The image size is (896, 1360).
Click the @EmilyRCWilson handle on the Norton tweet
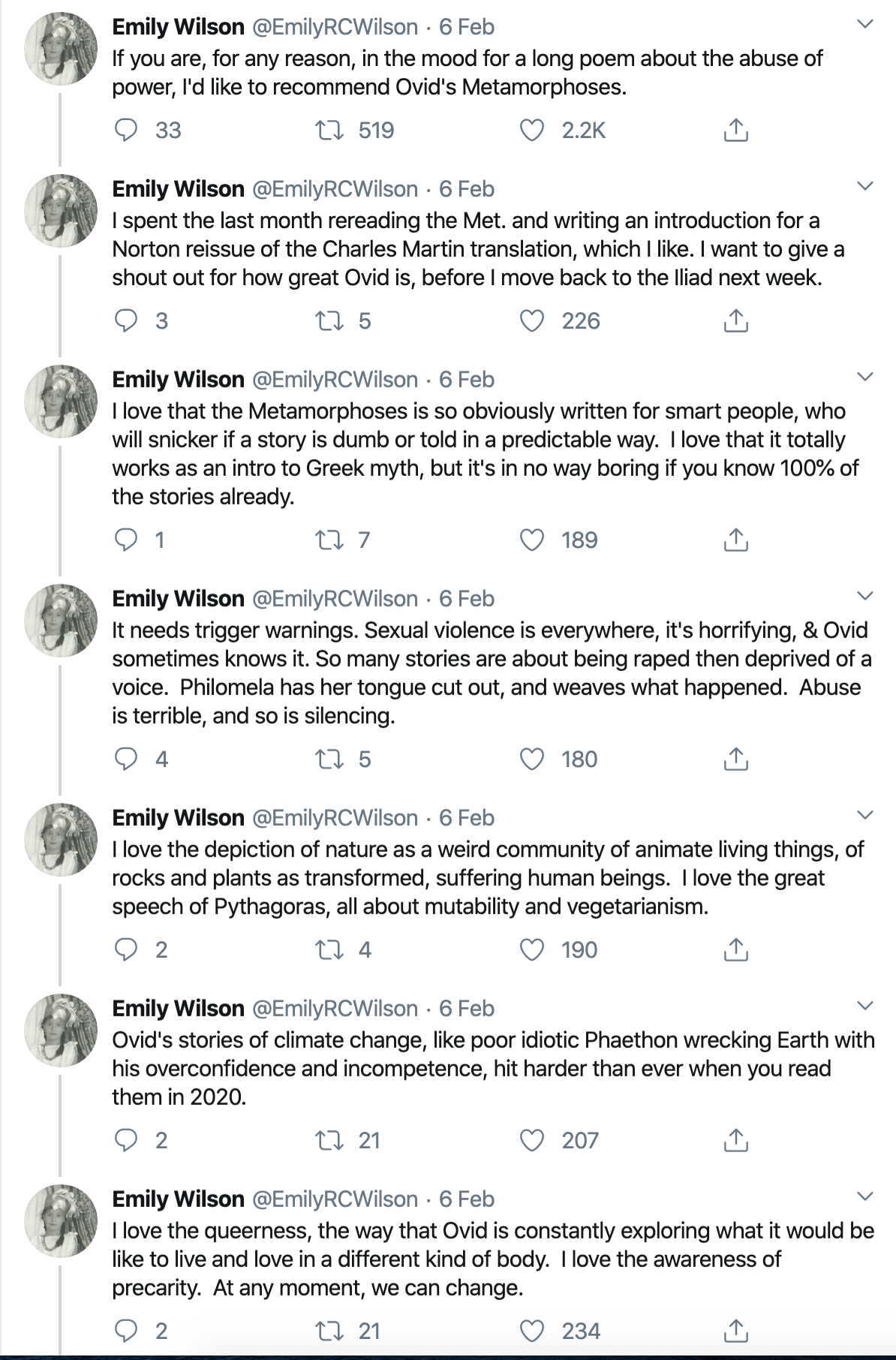pyautogui.click(x=335, y=189)
